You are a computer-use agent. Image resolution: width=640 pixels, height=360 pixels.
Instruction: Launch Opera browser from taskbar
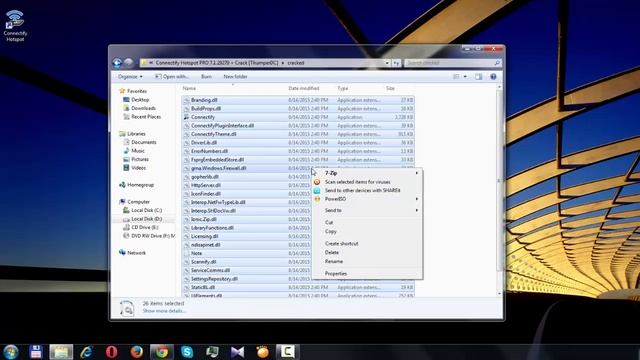[111, 351]
